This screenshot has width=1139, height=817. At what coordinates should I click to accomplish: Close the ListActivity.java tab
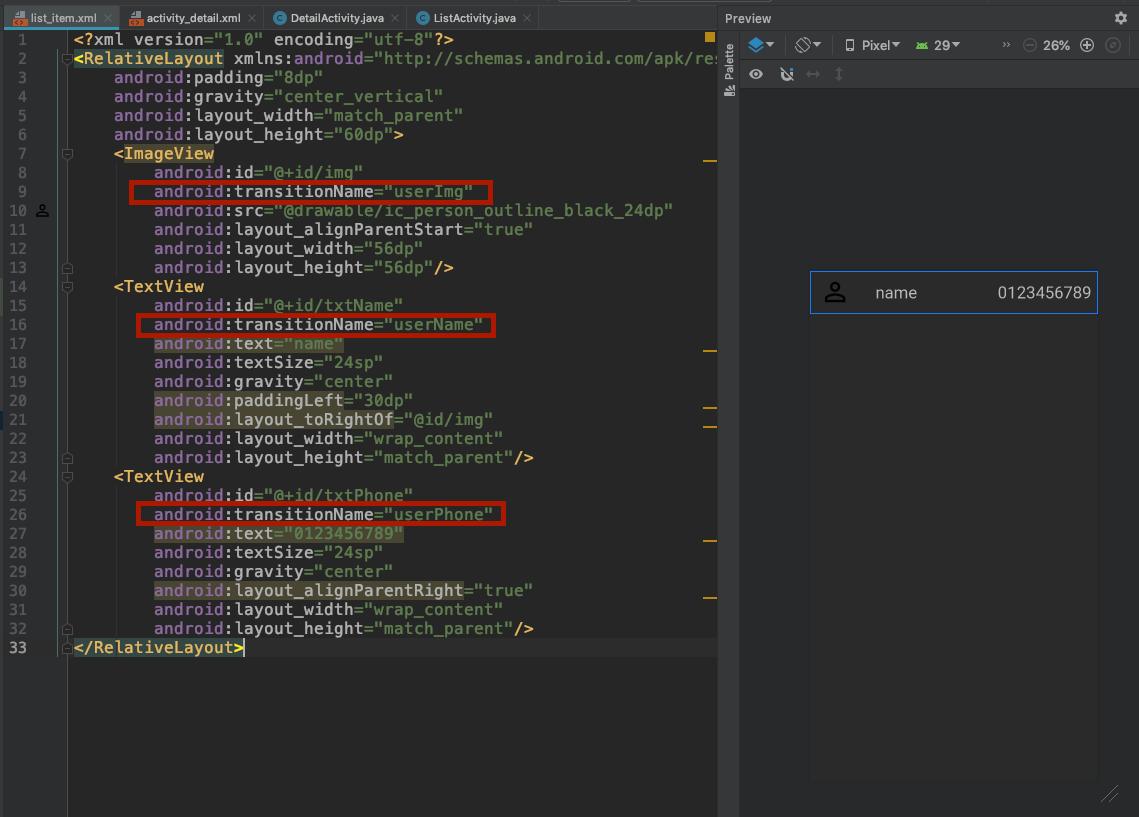pos(527,17)
